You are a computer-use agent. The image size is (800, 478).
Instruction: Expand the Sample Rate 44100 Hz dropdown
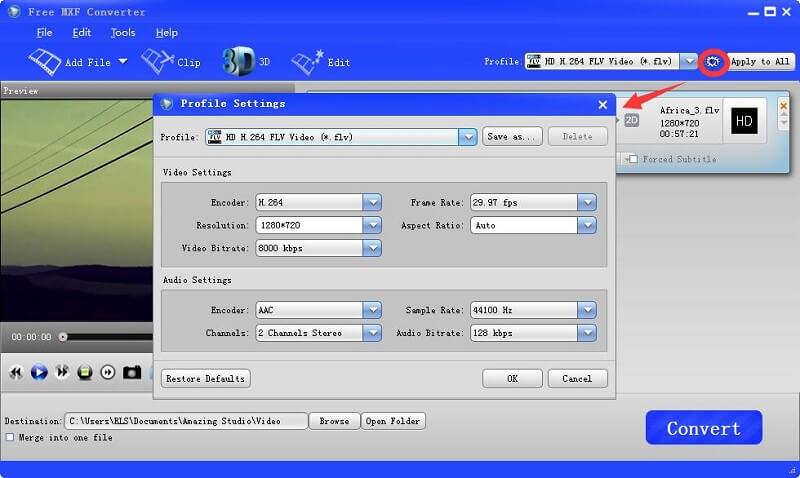pos(587,310)
